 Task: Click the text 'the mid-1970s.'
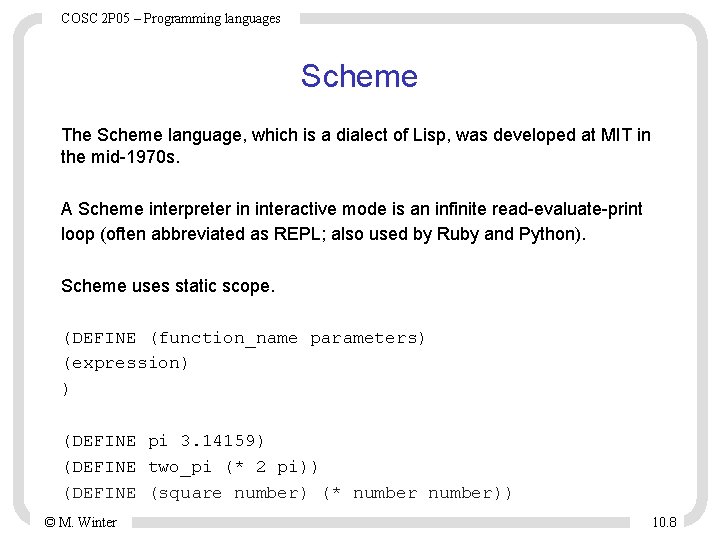[120, 157]
